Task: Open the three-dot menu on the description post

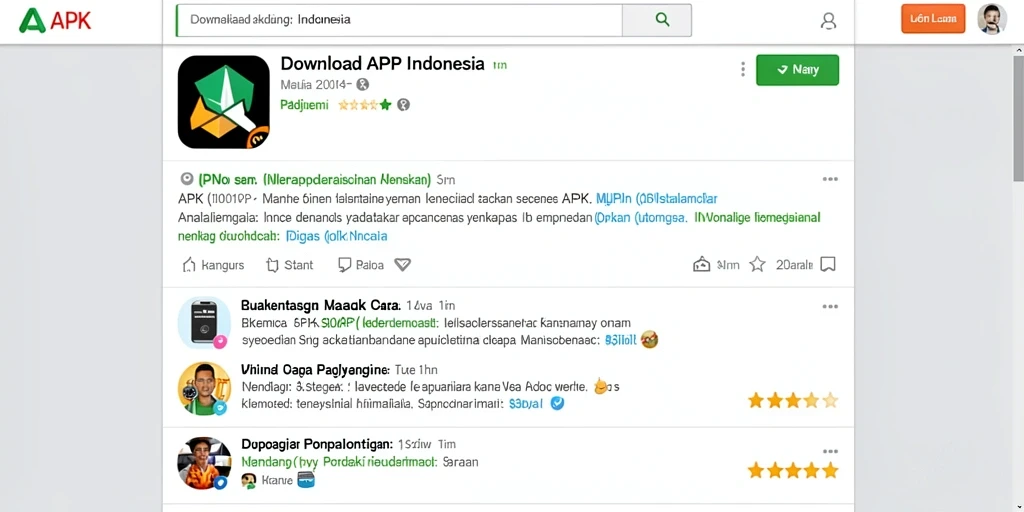Action: coord(830,179)
